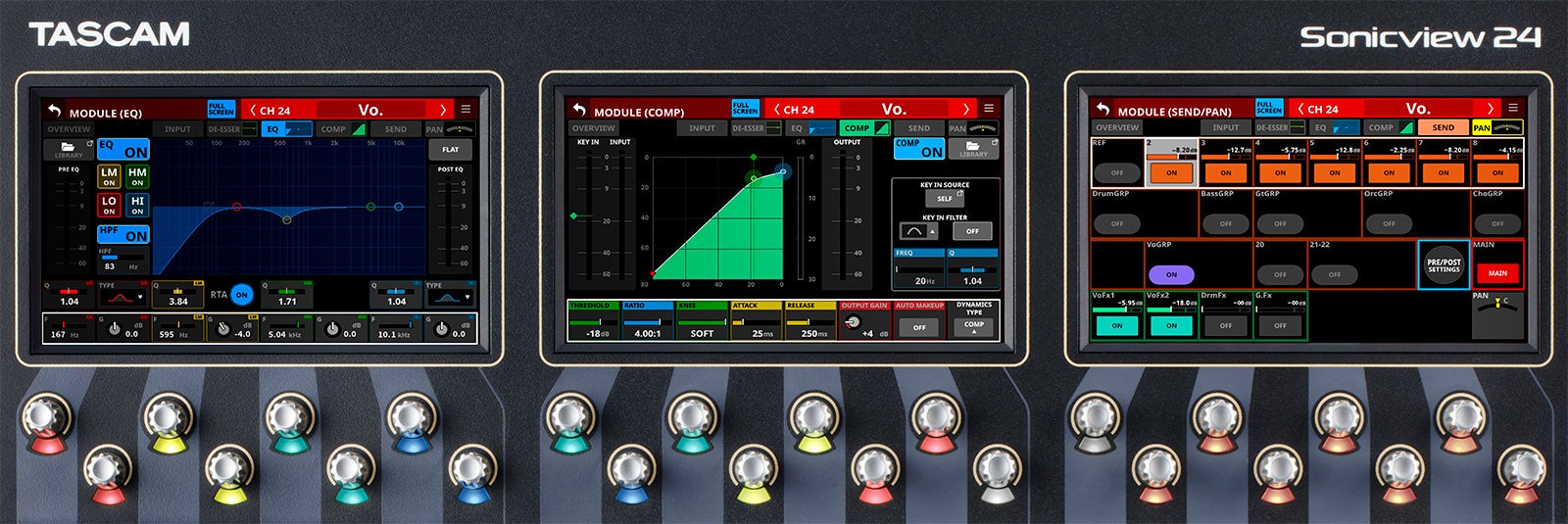
Task: Toggle the VoFx1 send ON button
Action: [1117, 325]
